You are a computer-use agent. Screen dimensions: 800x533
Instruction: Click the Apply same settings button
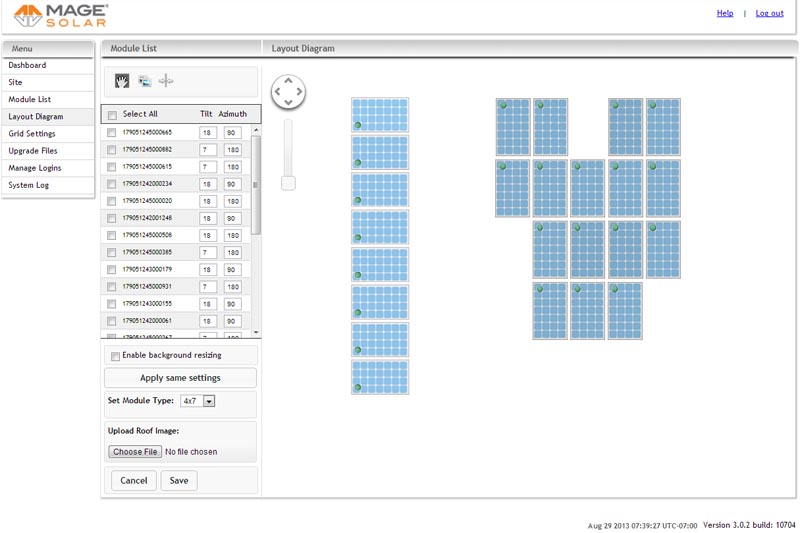[x=180, y=378]
